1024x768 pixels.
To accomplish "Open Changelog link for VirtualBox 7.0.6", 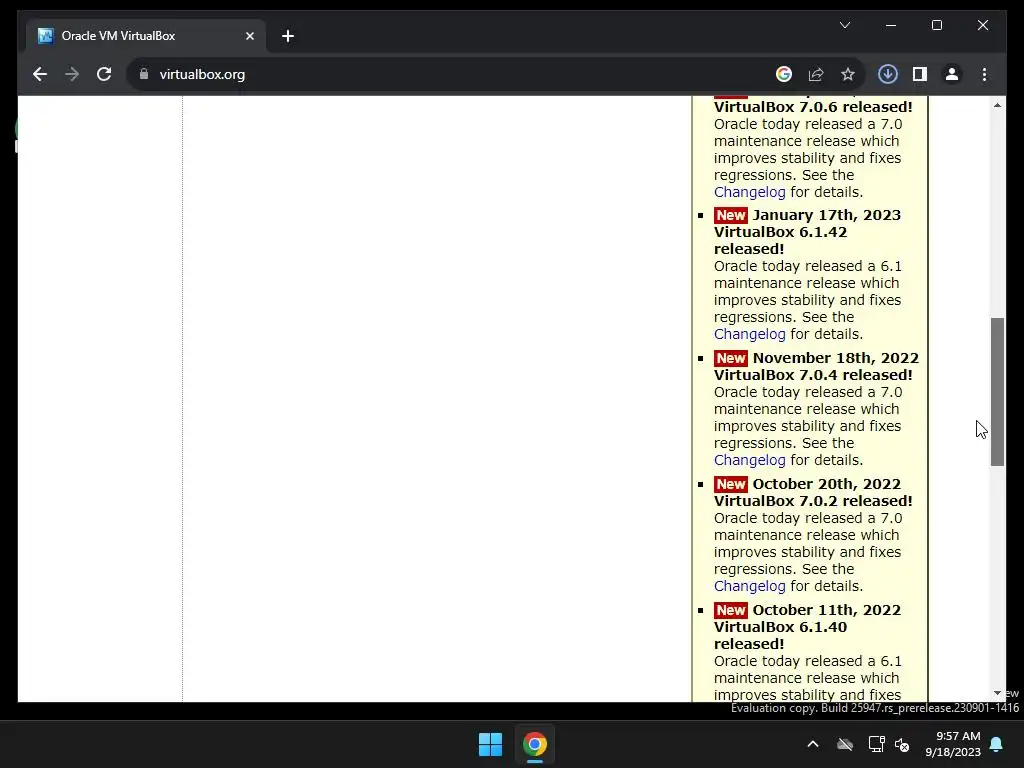I will (x=749, y=192).
